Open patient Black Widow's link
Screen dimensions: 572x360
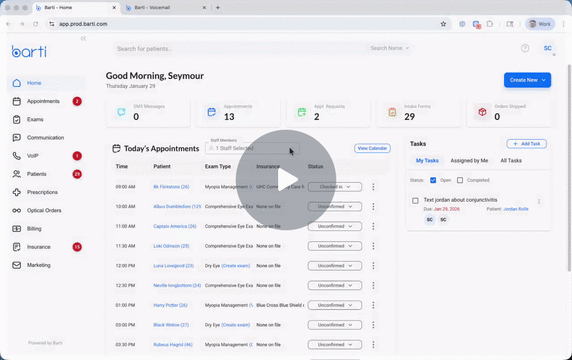[171, 325]
